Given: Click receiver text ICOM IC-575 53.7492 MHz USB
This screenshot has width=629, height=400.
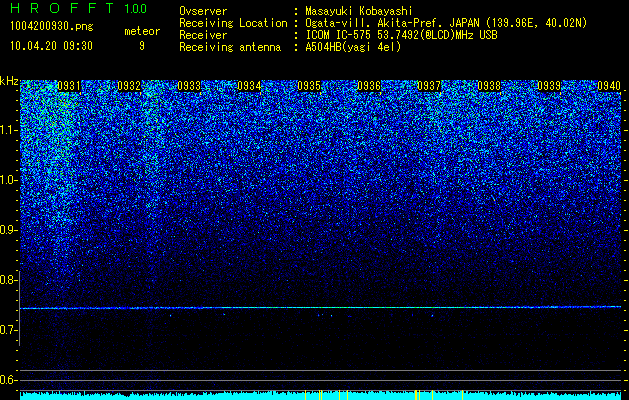Looking at the screenshot, I should point(401,35).
